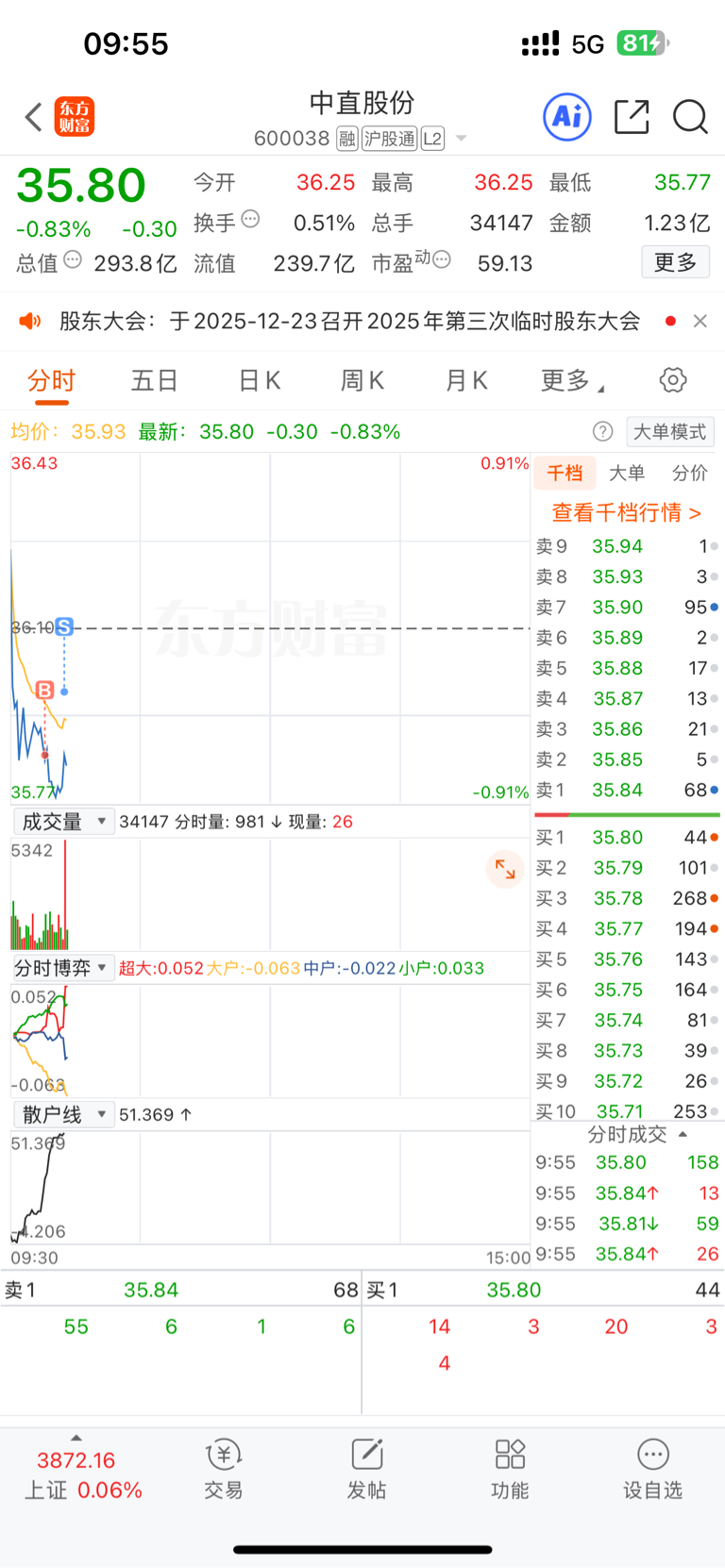Viewport: 725px width, 1568px height.
Task: Open the 功能 functions icon
Action: (x=510, y=1470)
